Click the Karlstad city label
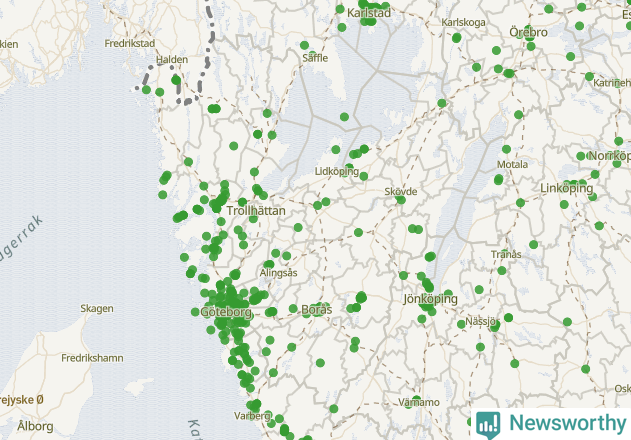Viewport: 631px width, 440px height. point(369,13)
